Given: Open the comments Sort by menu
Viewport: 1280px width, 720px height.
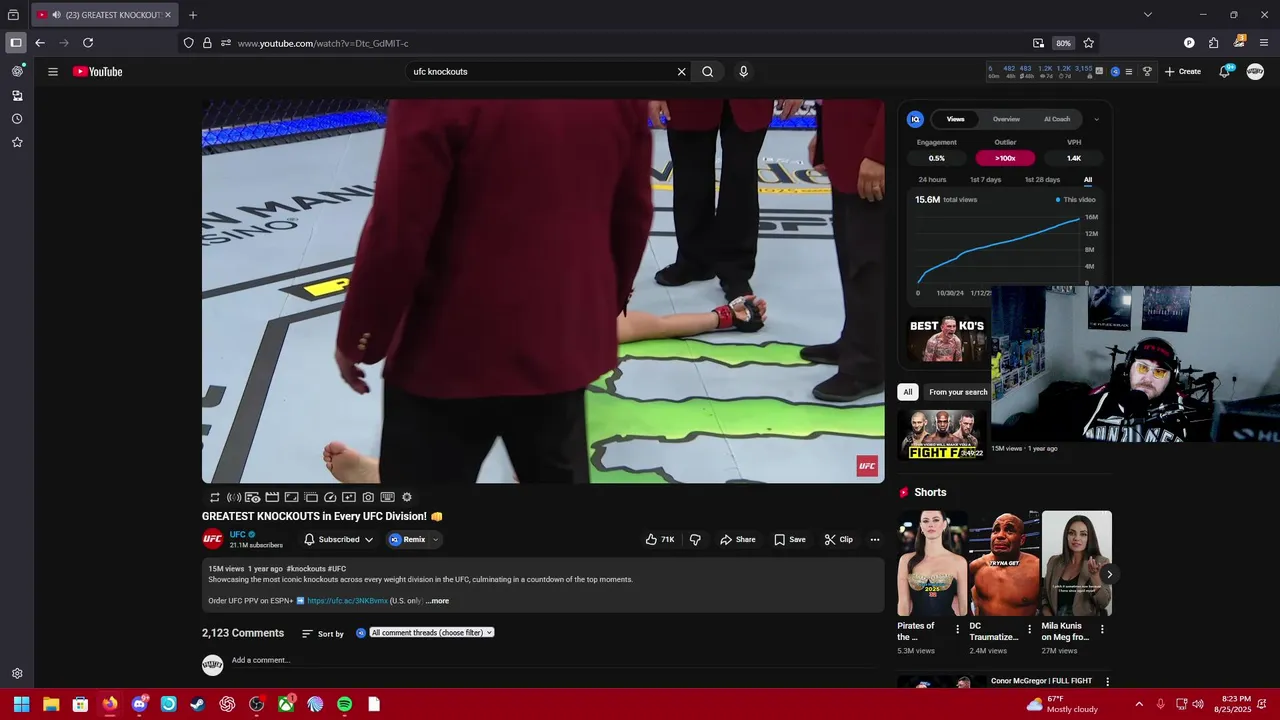Looking at the screenshot, I should click(323, 633).
